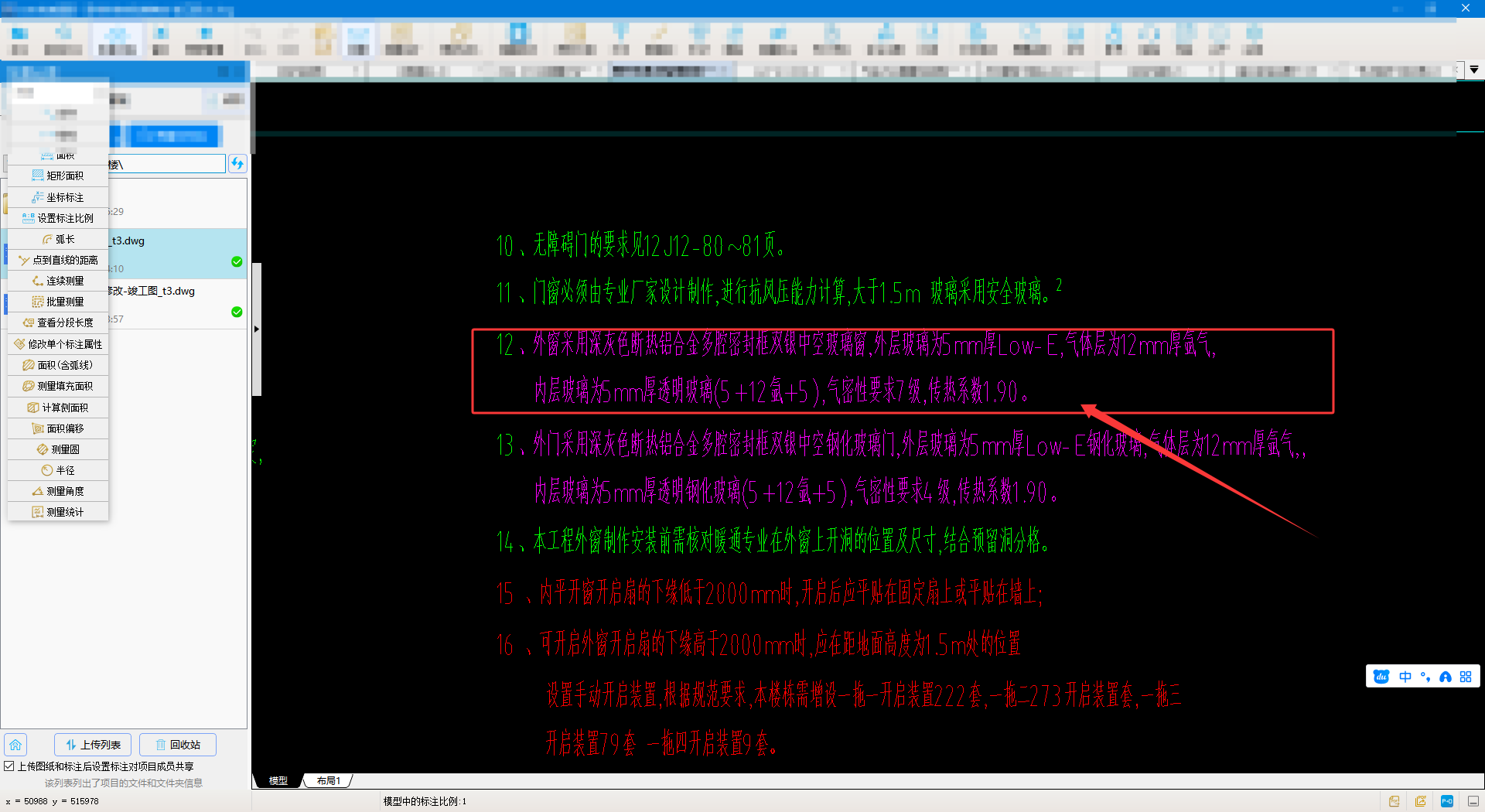This screenshot has width=1485, height=812.
Task: Click drawing note 14 starting 本工程外窗制作
Action: 773,541
